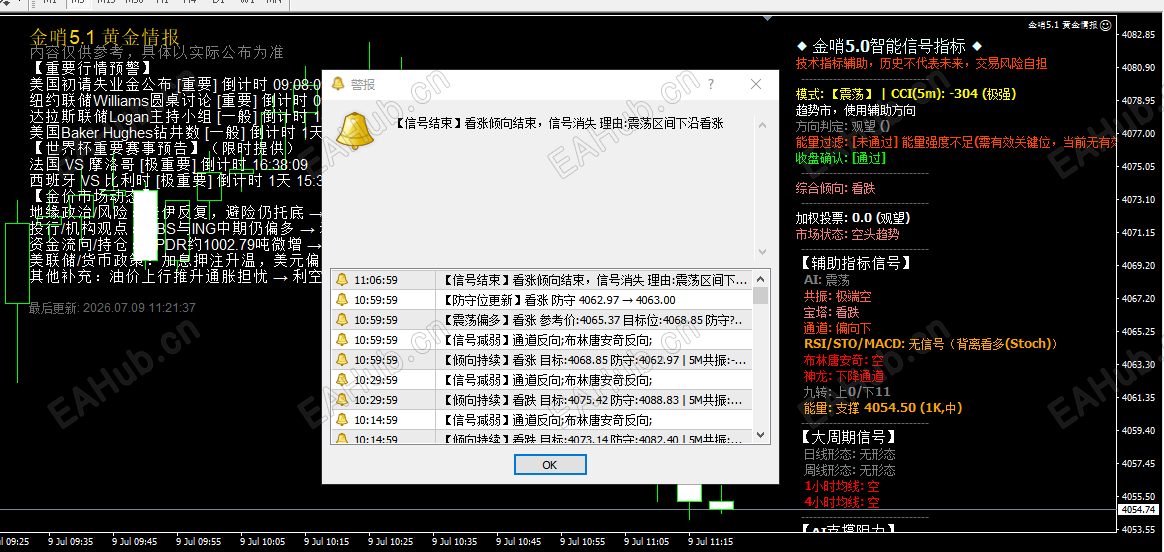Image resolution: width=1164 pixels, height=552 pixels.
Task: Click the bell icon of the 10:59:59 倾向持续 row
Action: (341, 360)
